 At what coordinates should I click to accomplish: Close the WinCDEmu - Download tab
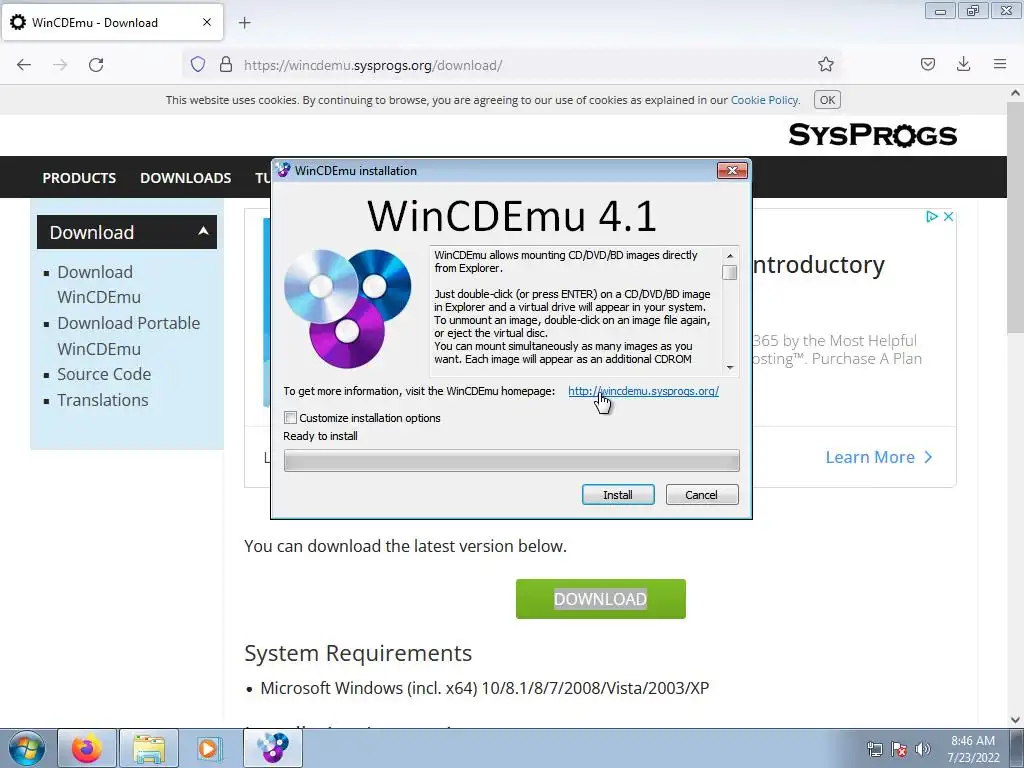[207, 22]
